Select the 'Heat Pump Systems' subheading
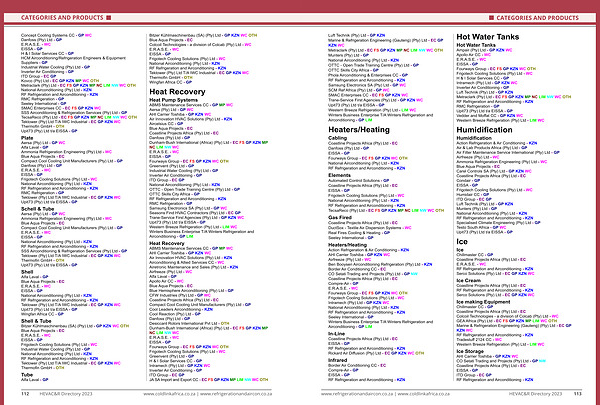This screenshot has height=405, width=600. point(173,100)
